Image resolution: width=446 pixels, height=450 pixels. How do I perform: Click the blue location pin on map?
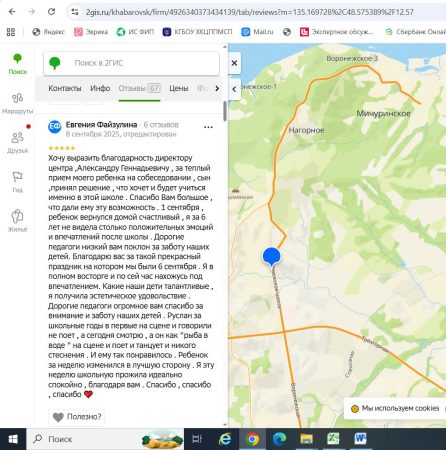[x=271, y=257]
